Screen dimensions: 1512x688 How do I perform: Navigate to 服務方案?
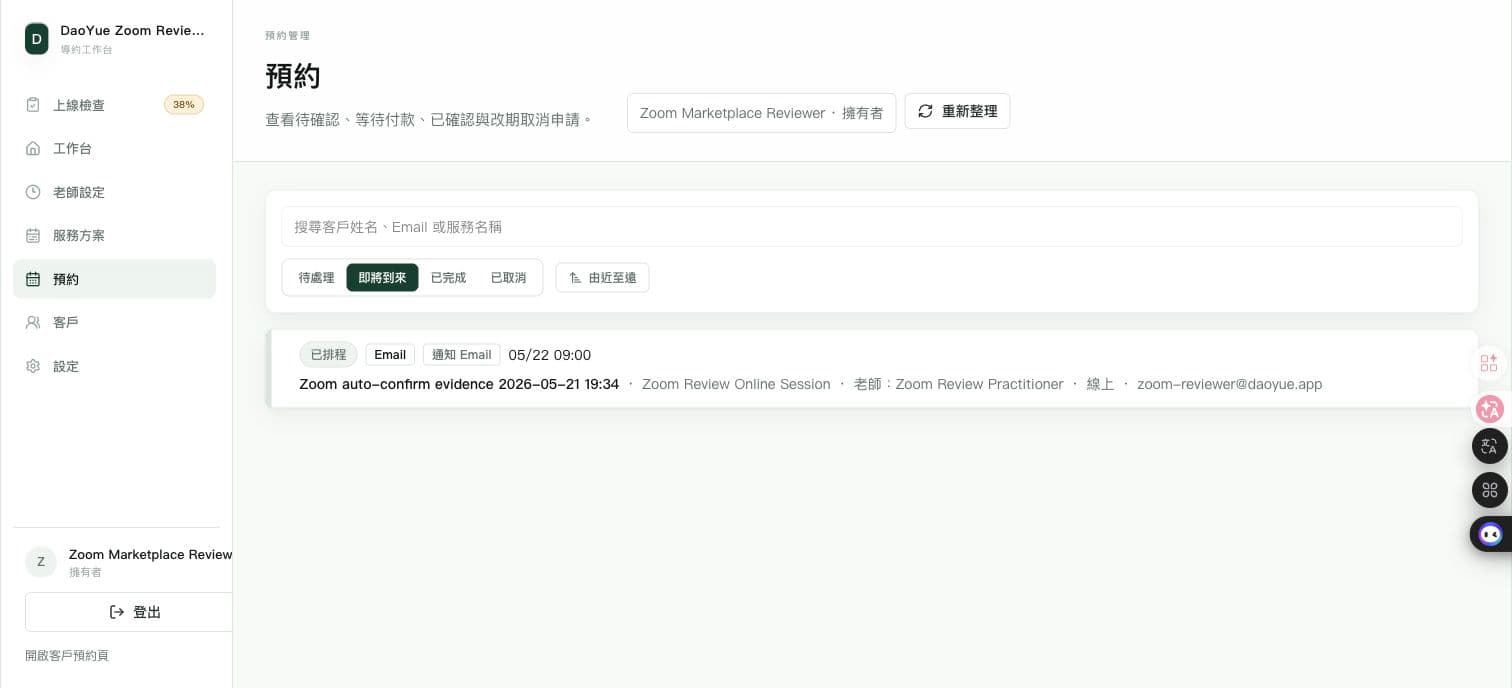pos(114,235)
